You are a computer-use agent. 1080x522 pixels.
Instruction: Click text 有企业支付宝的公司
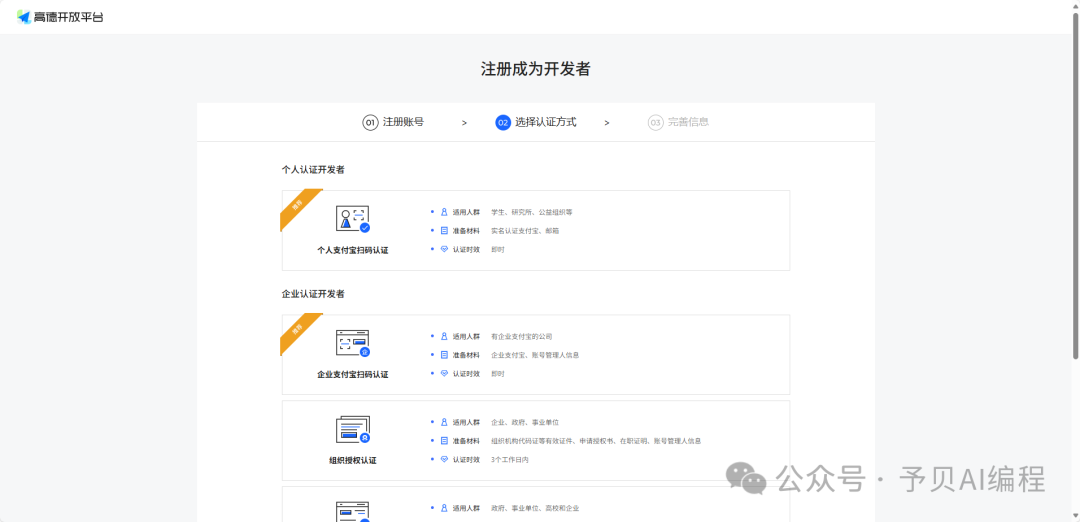click(x=521, y=337)
